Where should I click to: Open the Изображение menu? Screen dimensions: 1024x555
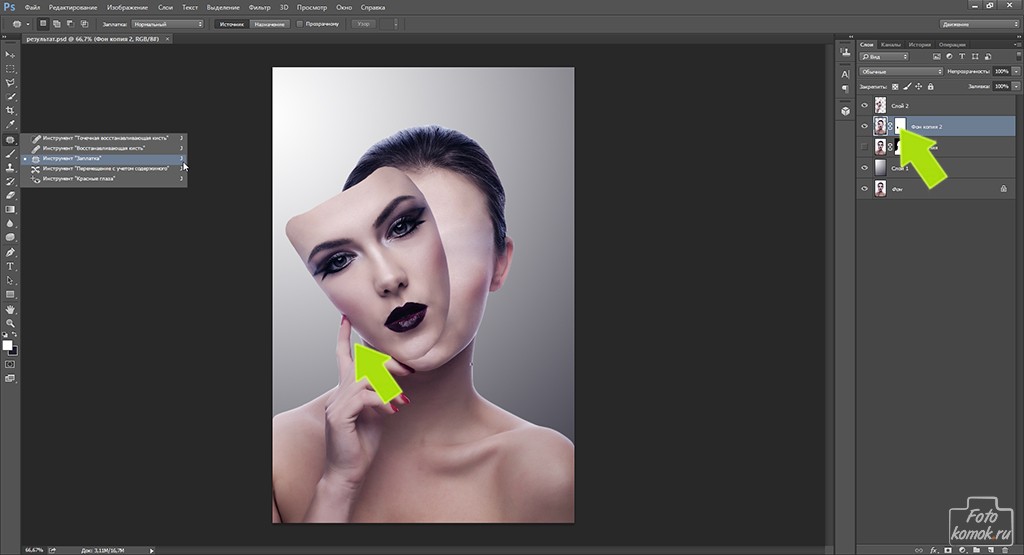(x=127, y=7)
